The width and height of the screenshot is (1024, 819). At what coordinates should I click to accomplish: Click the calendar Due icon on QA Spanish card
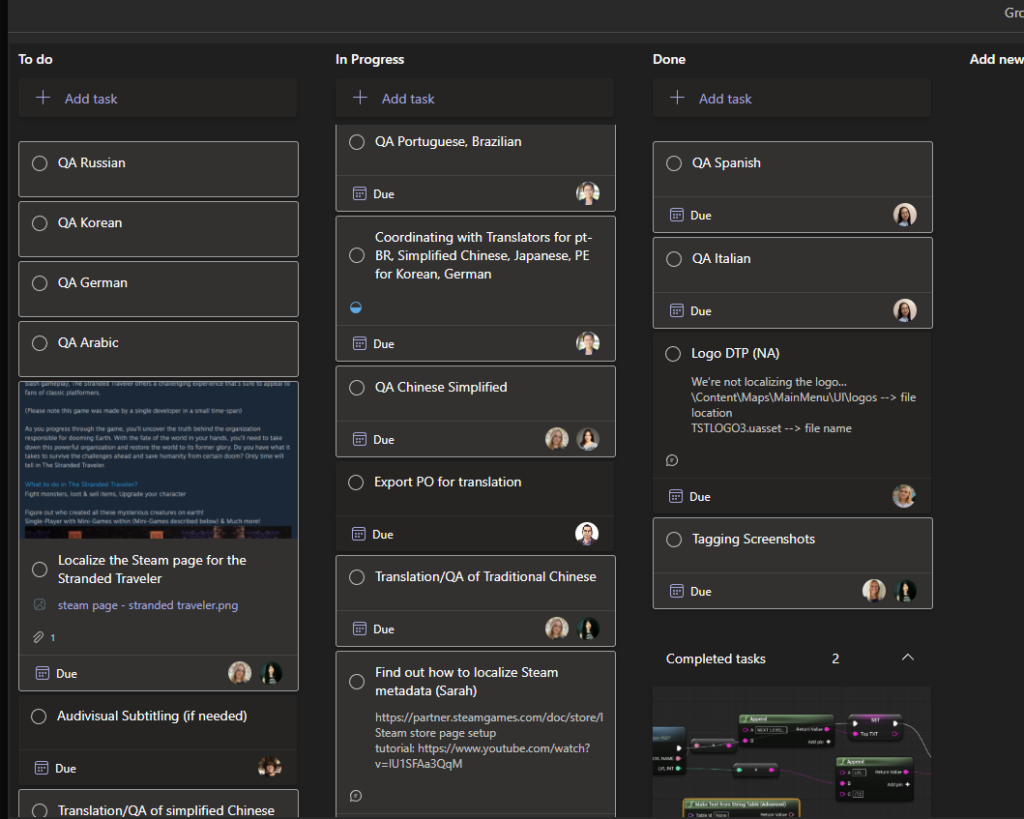[676, 215]
